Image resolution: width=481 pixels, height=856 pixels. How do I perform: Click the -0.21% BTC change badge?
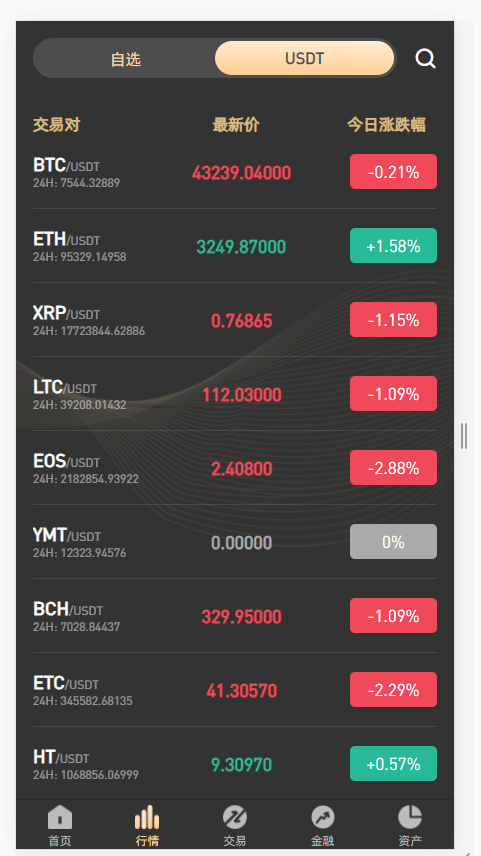(x=393, y=172)
